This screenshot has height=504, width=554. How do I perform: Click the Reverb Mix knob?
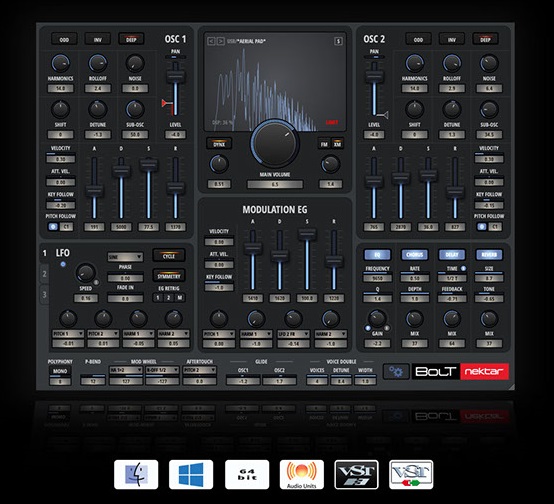(x=489, y=319)
